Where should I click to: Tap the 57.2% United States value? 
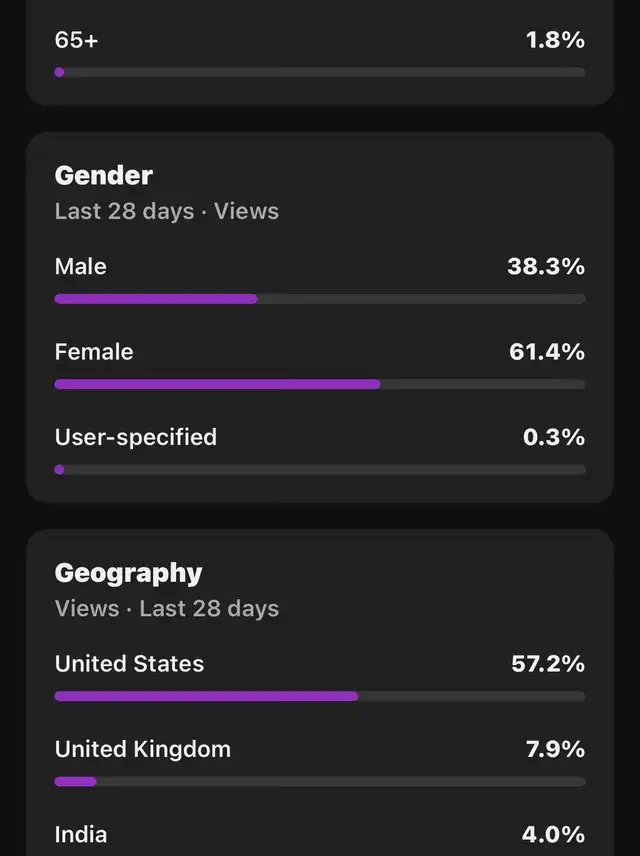(548, 664)
